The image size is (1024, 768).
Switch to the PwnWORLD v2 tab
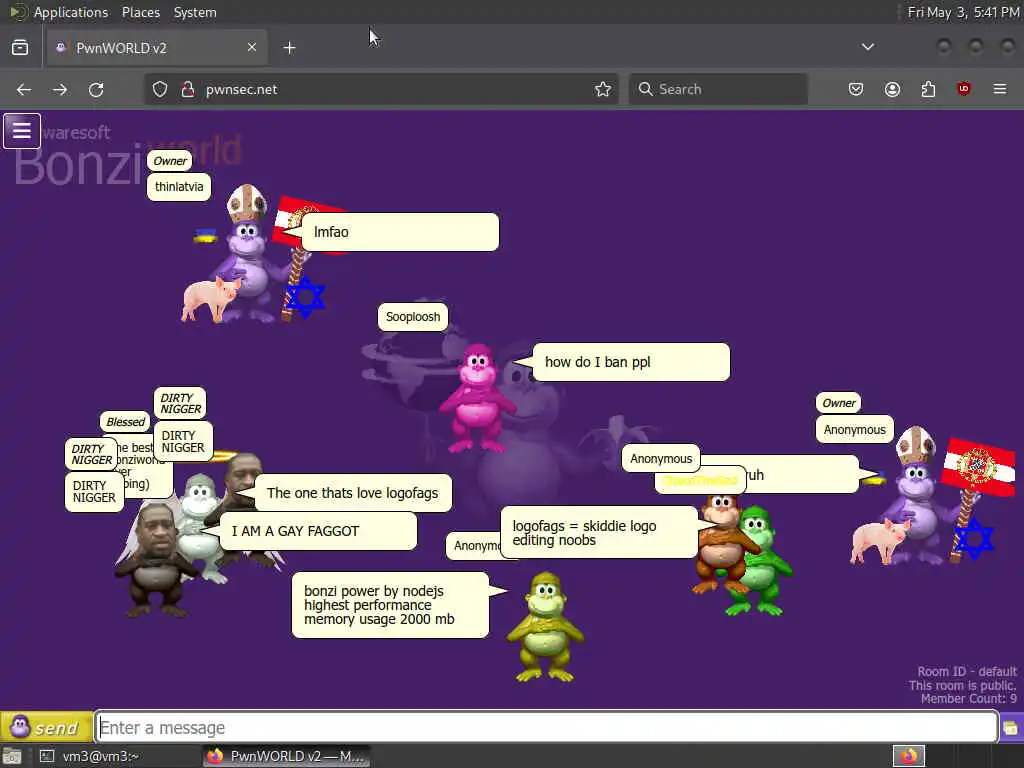(157, 48)
